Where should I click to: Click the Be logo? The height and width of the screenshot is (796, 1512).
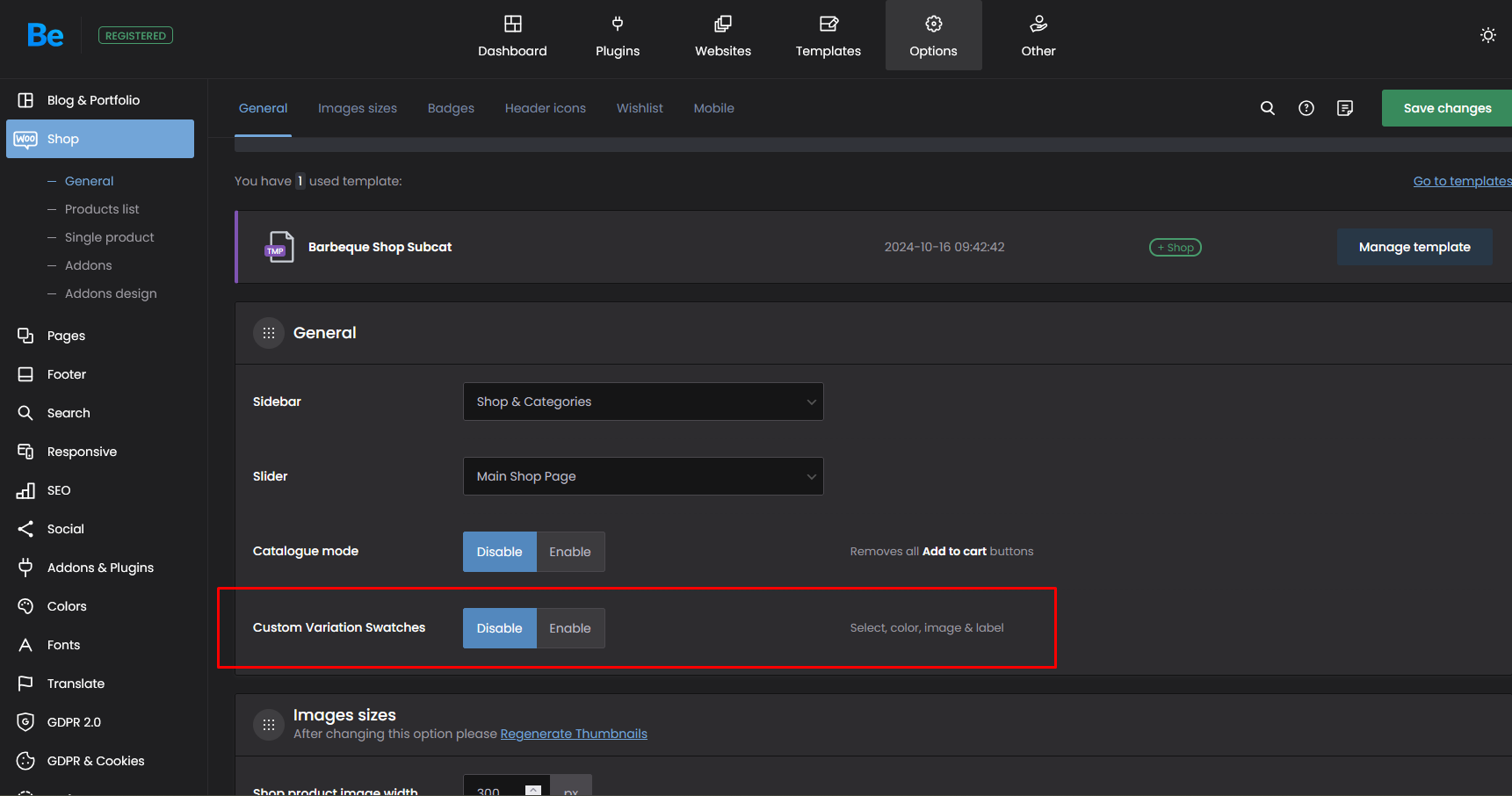pyautogui.click(x=45, y=35)
